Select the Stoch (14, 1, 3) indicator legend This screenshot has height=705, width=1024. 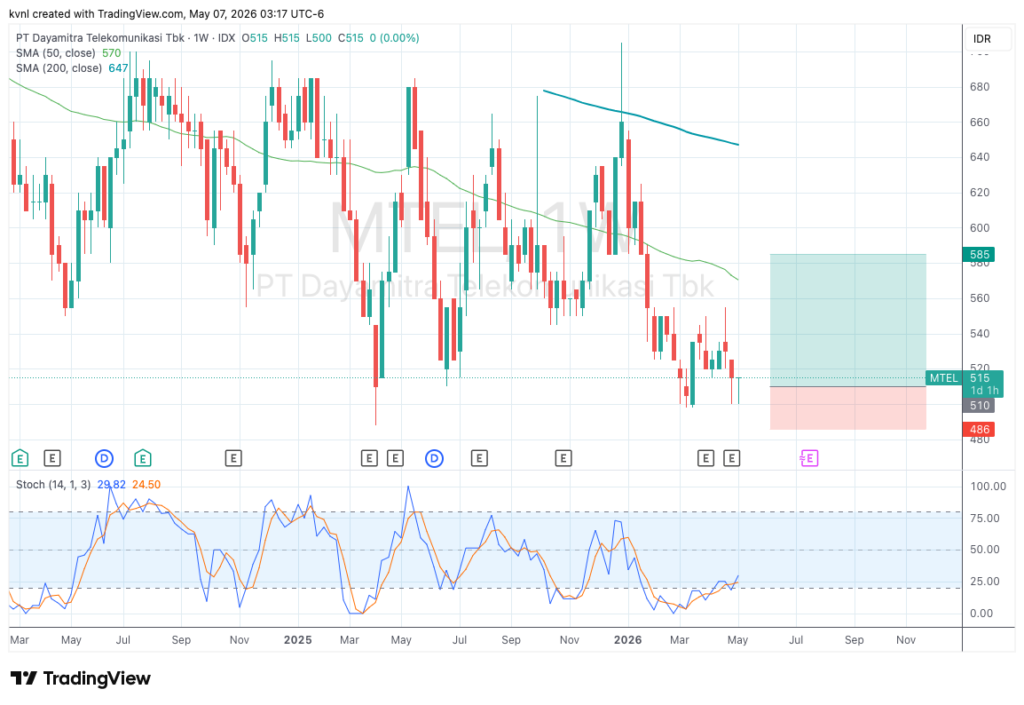(x=53, y=484)
